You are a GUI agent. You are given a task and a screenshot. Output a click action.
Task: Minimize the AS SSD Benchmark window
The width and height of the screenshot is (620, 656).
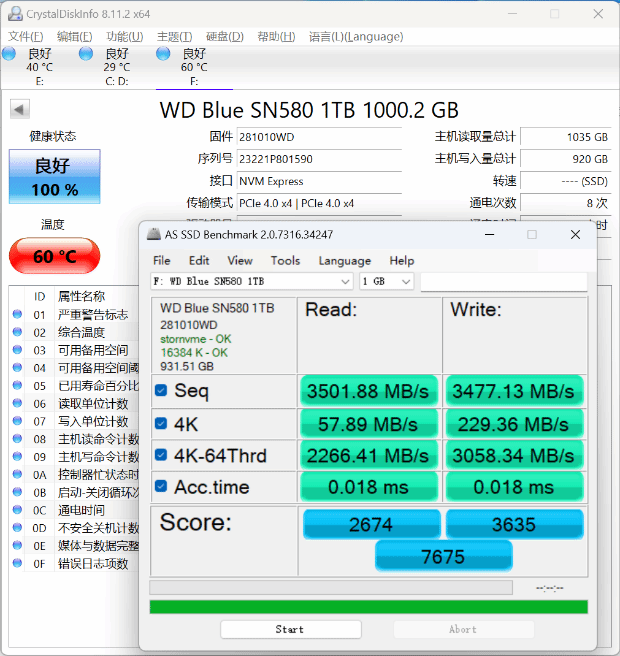(489, 235)
